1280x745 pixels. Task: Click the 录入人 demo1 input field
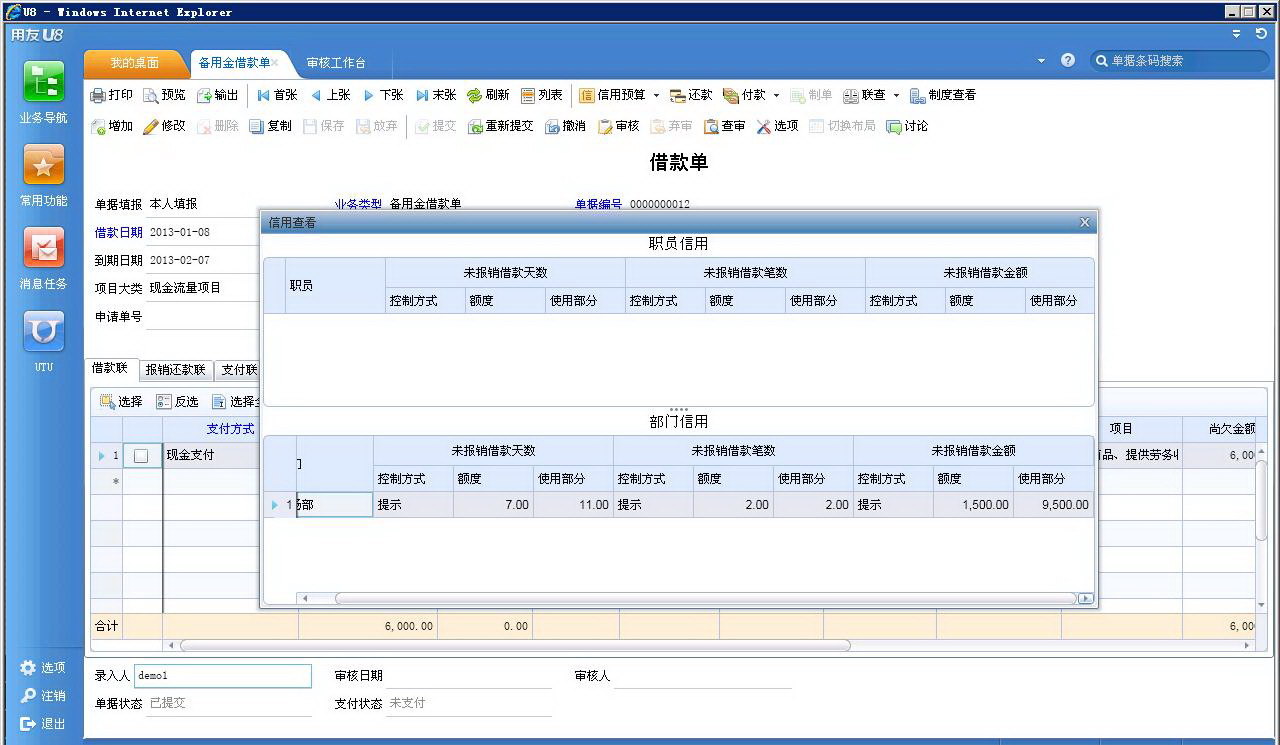pos(222,676)
